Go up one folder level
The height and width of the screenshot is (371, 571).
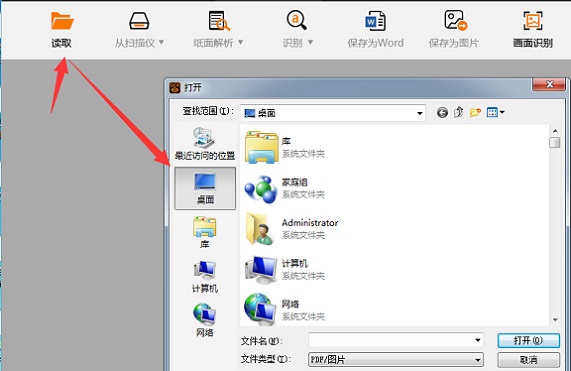tap(458, 112)
